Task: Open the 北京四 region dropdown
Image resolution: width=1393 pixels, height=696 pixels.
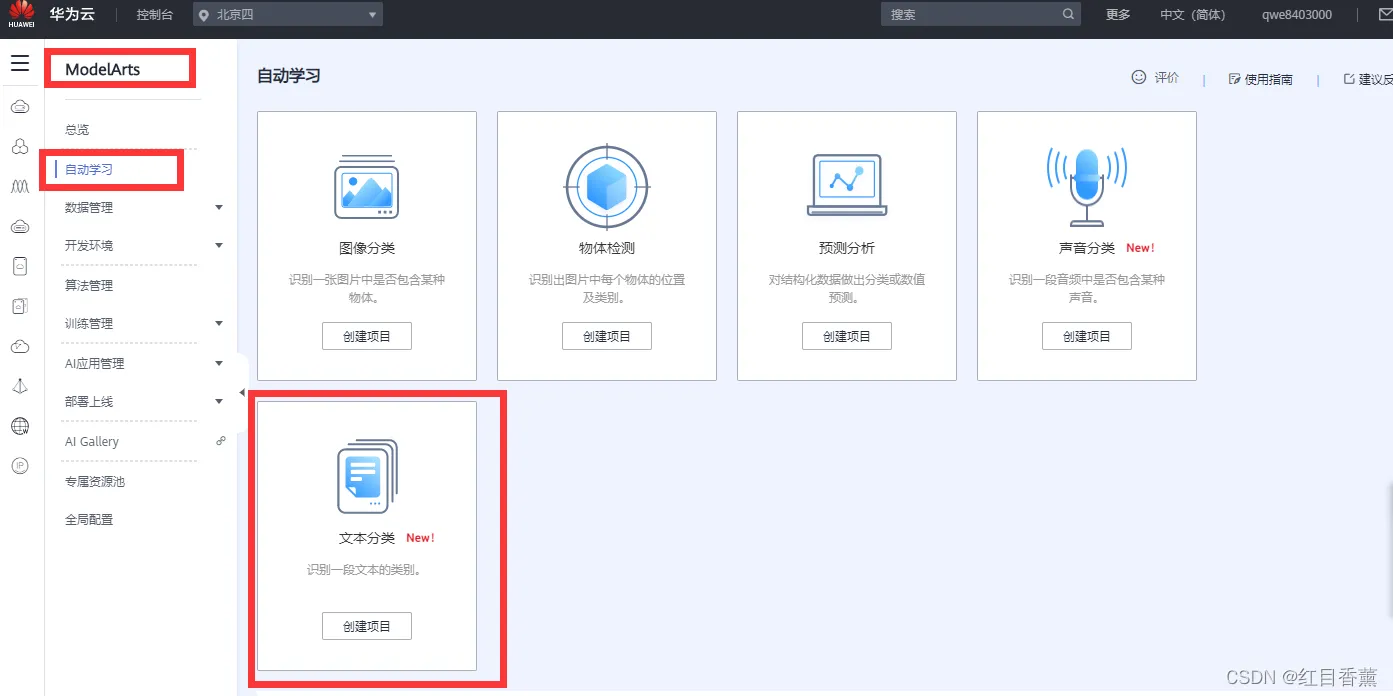Action: [x=288, y=15]
